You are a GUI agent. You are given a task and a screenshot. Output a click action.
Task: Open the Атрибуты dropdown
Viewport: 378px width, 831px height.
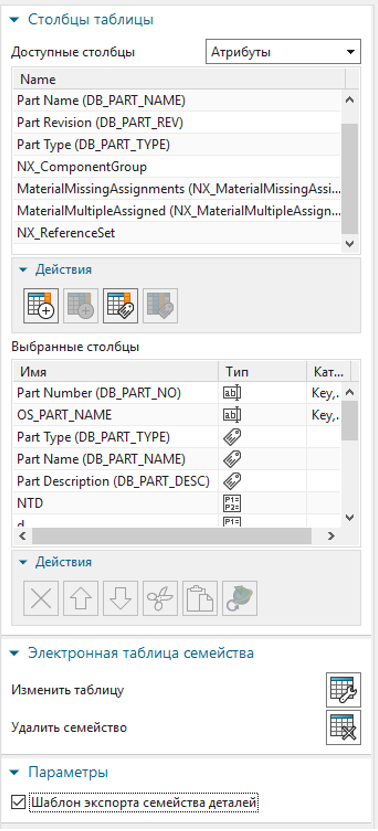(x=283, y=52)
